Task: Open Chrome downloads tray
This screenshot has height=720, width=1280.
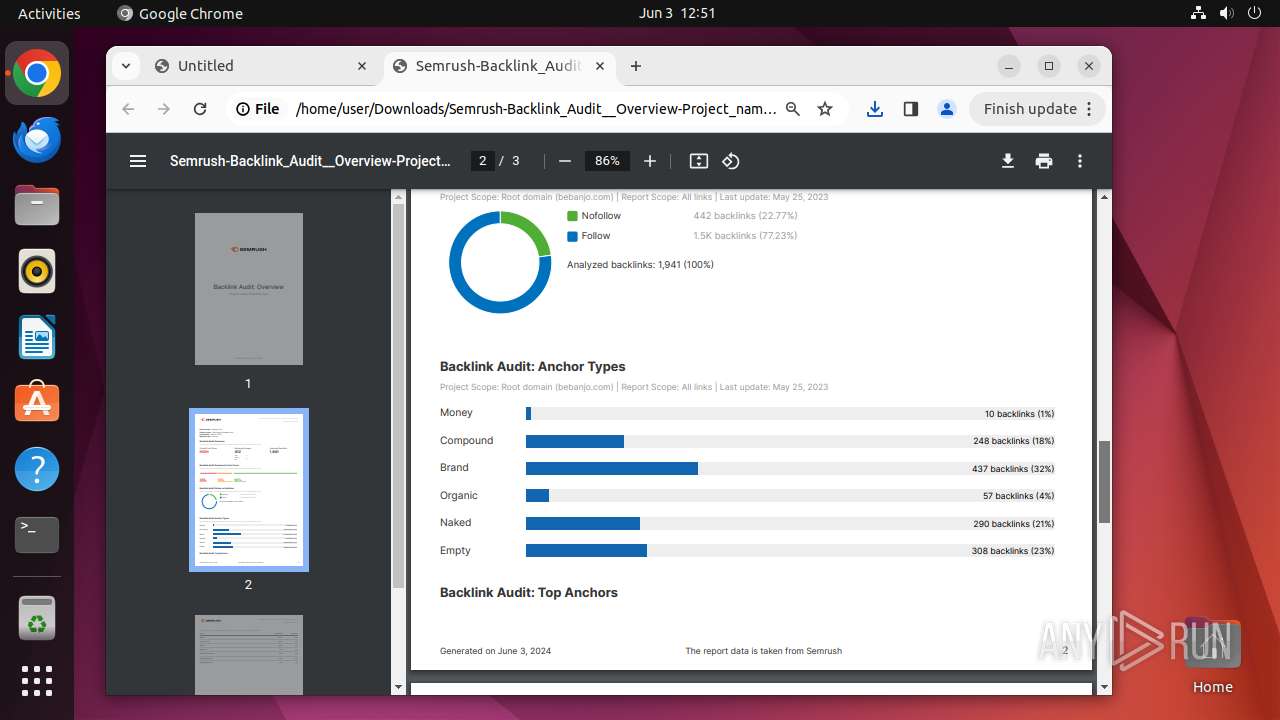Action: [875, 109]
